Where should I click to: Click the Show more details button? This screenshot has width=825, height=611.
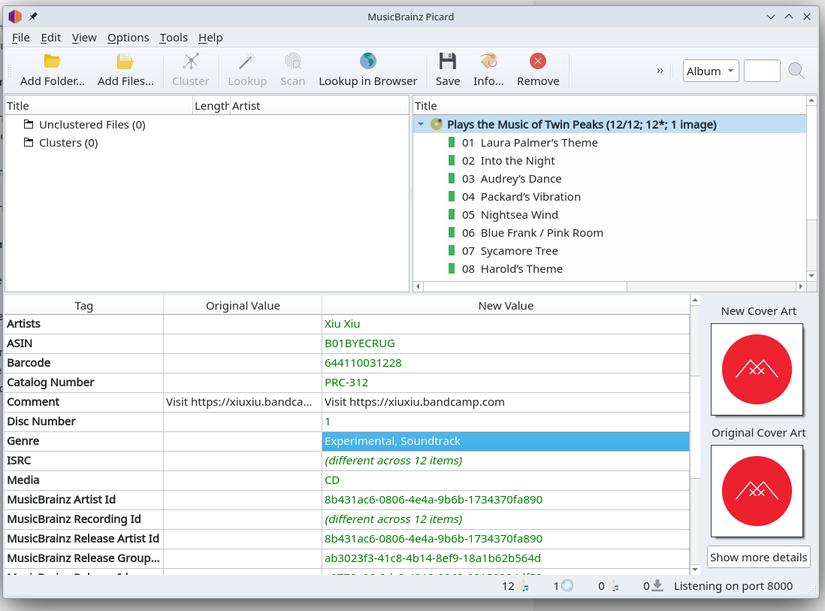(x=758, y=557)
